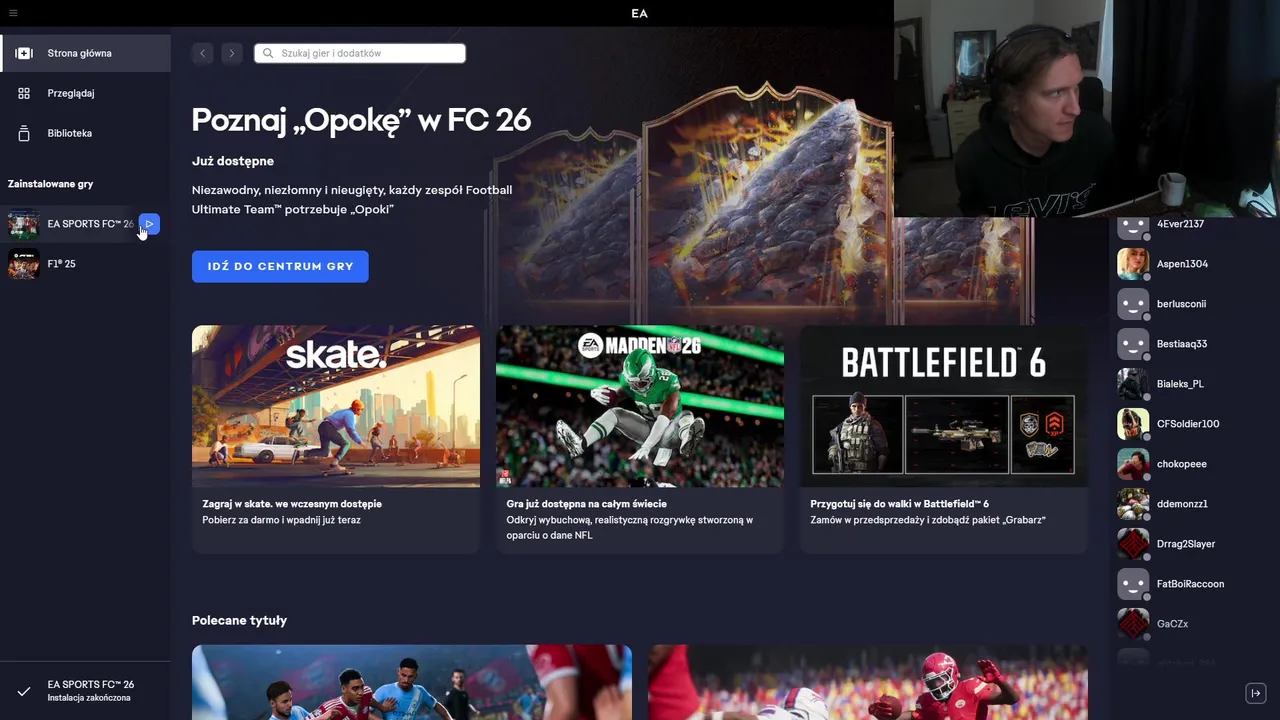The image size is (1280, 720).
Task: Click 'Instalacja zakończona' status text
Action: tap(89, 698)
